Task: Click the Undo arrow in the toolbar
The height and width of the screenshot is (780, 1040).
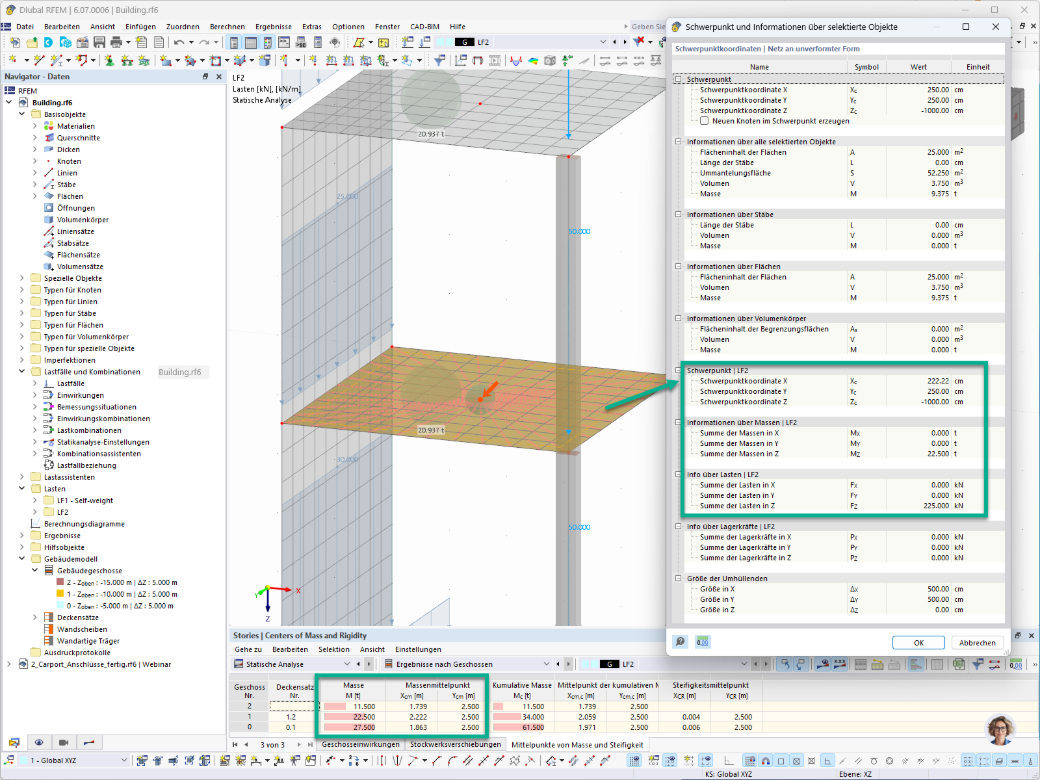Action: [x=179, y=42]
